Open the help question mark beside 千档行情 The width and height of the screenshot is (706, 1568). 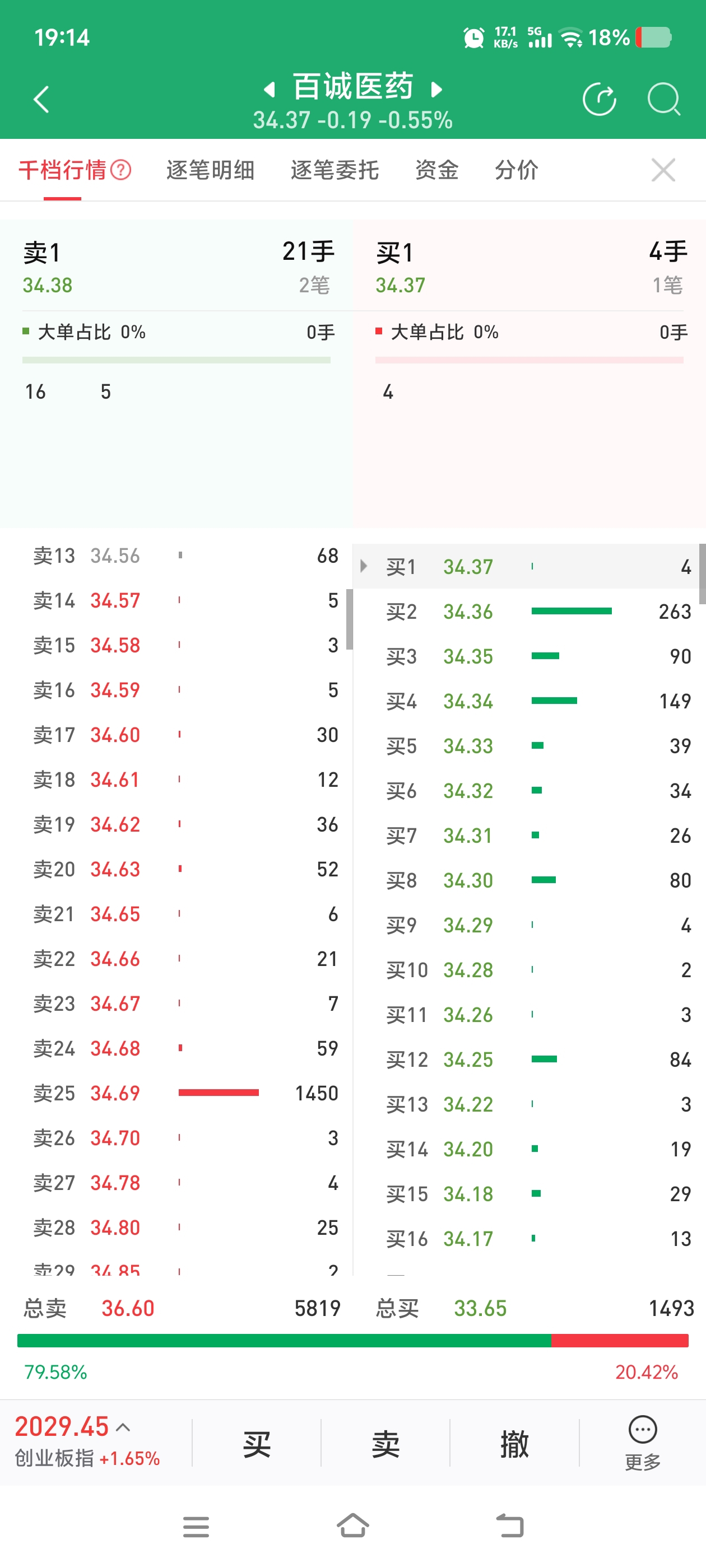120,170
